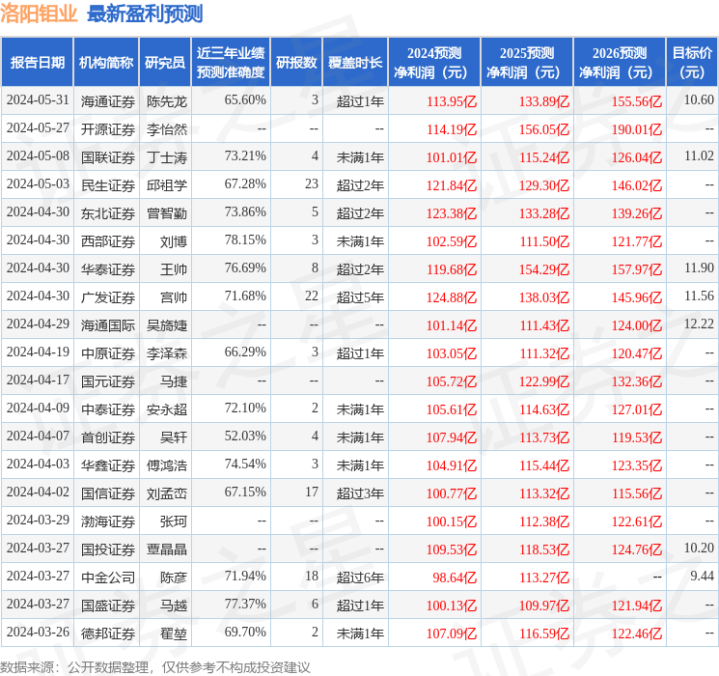The image size is (719, 676).
Task: Click coverage duration 超过5年
Action: click(360, 297)
